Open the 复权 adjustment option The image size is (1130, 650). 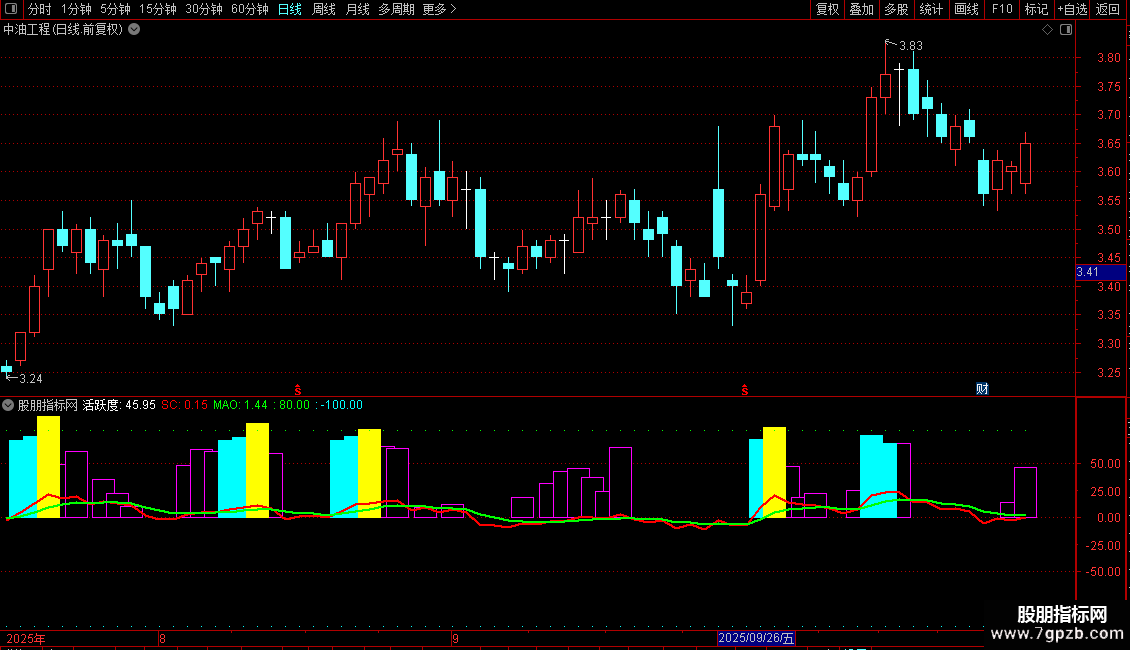point(827,9)
